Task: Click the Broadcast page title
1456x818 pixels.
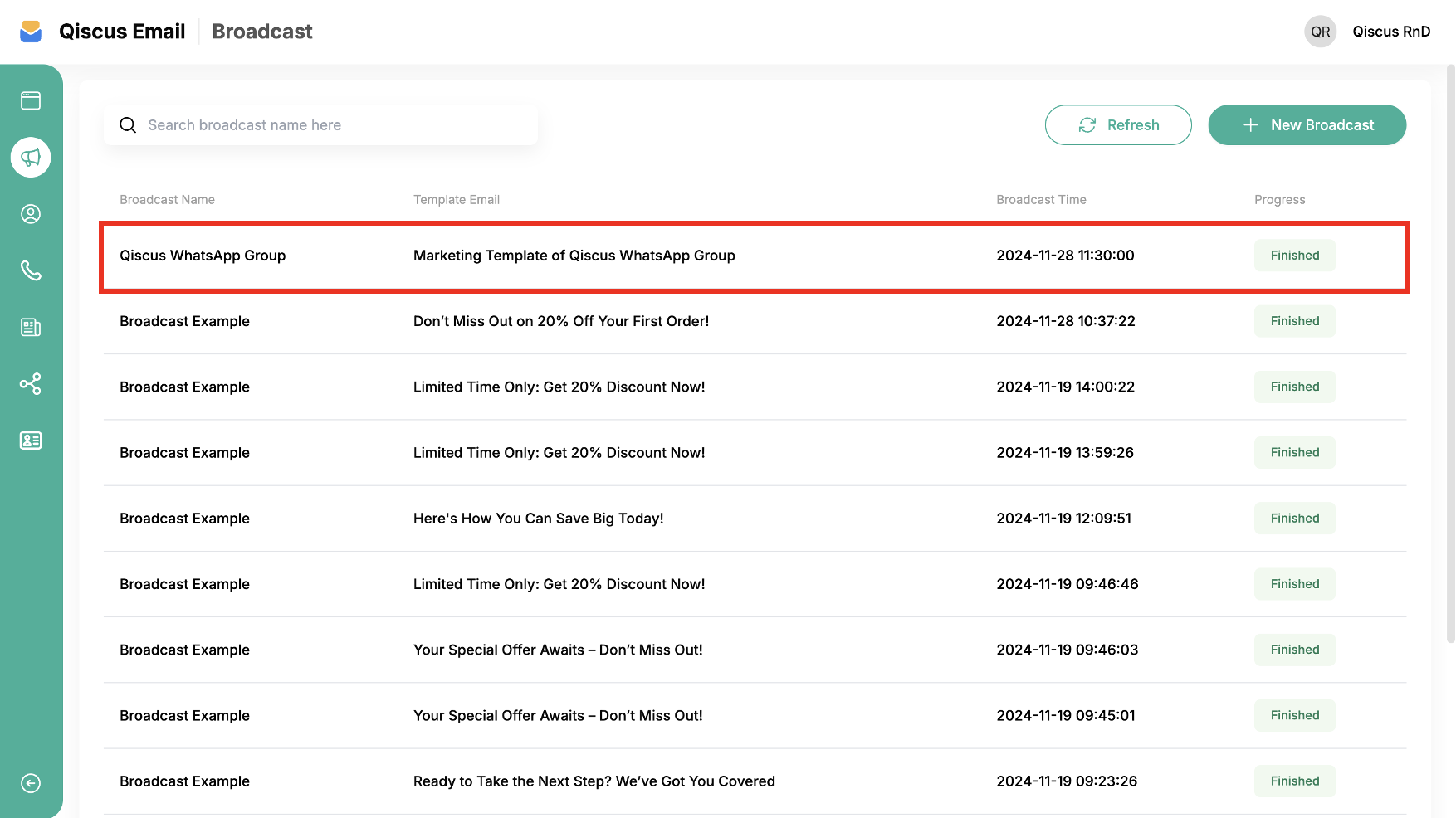Action: pos(262,32)
